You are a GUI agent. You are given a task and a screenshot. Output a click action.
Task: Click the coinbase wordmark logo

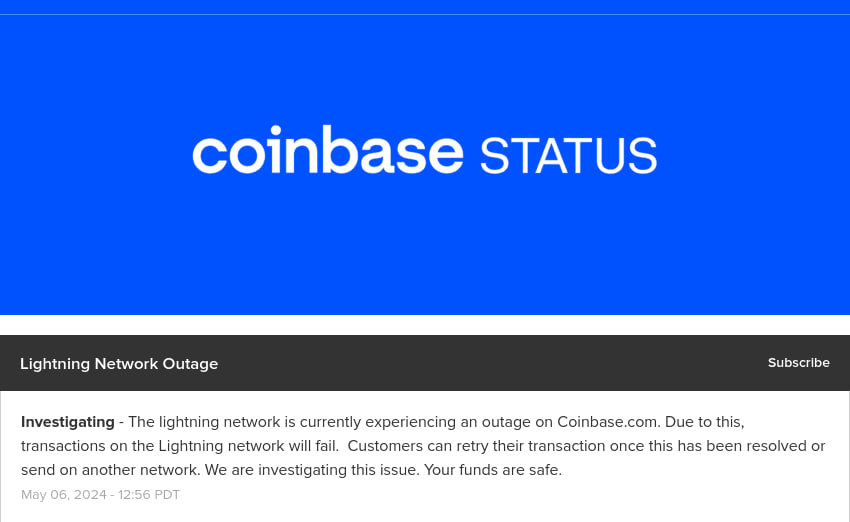[x=328, y=152]
